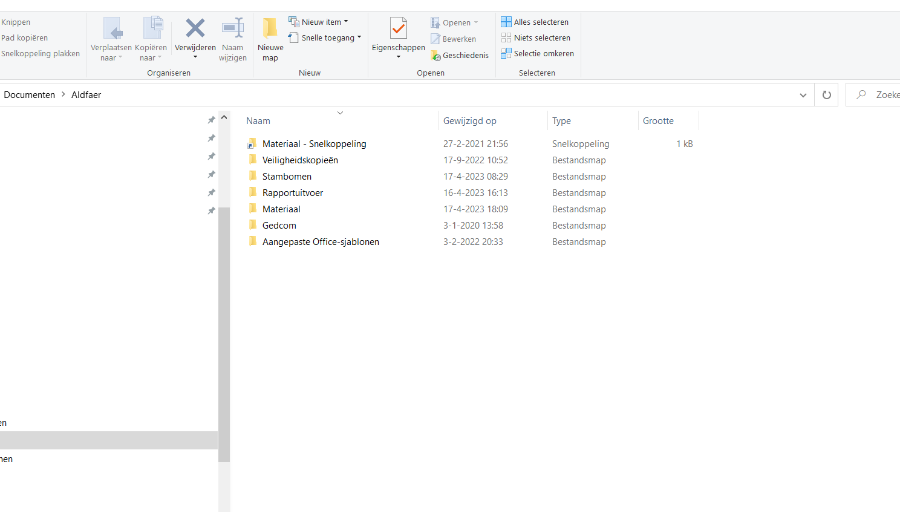
Task: Open the address bar history dropdown
Action: pos(804,95)
